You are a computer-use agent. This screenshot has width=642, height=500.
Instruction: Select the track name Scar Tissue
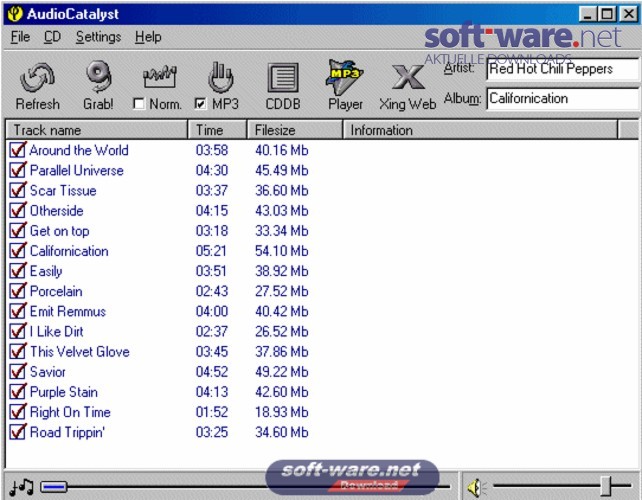[x=63, y=190]
